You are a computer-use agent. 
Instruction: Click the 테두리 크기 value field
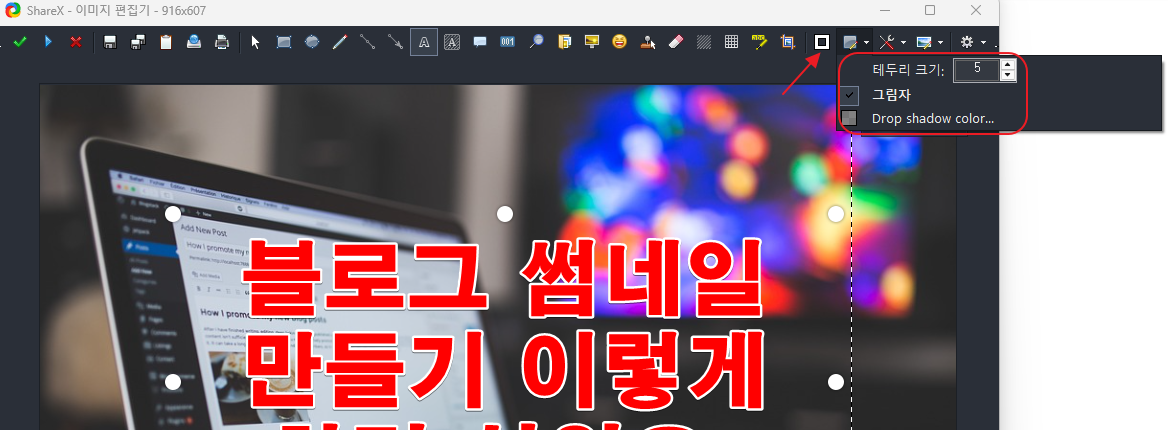pyautogui.click(x=977, y=70)
